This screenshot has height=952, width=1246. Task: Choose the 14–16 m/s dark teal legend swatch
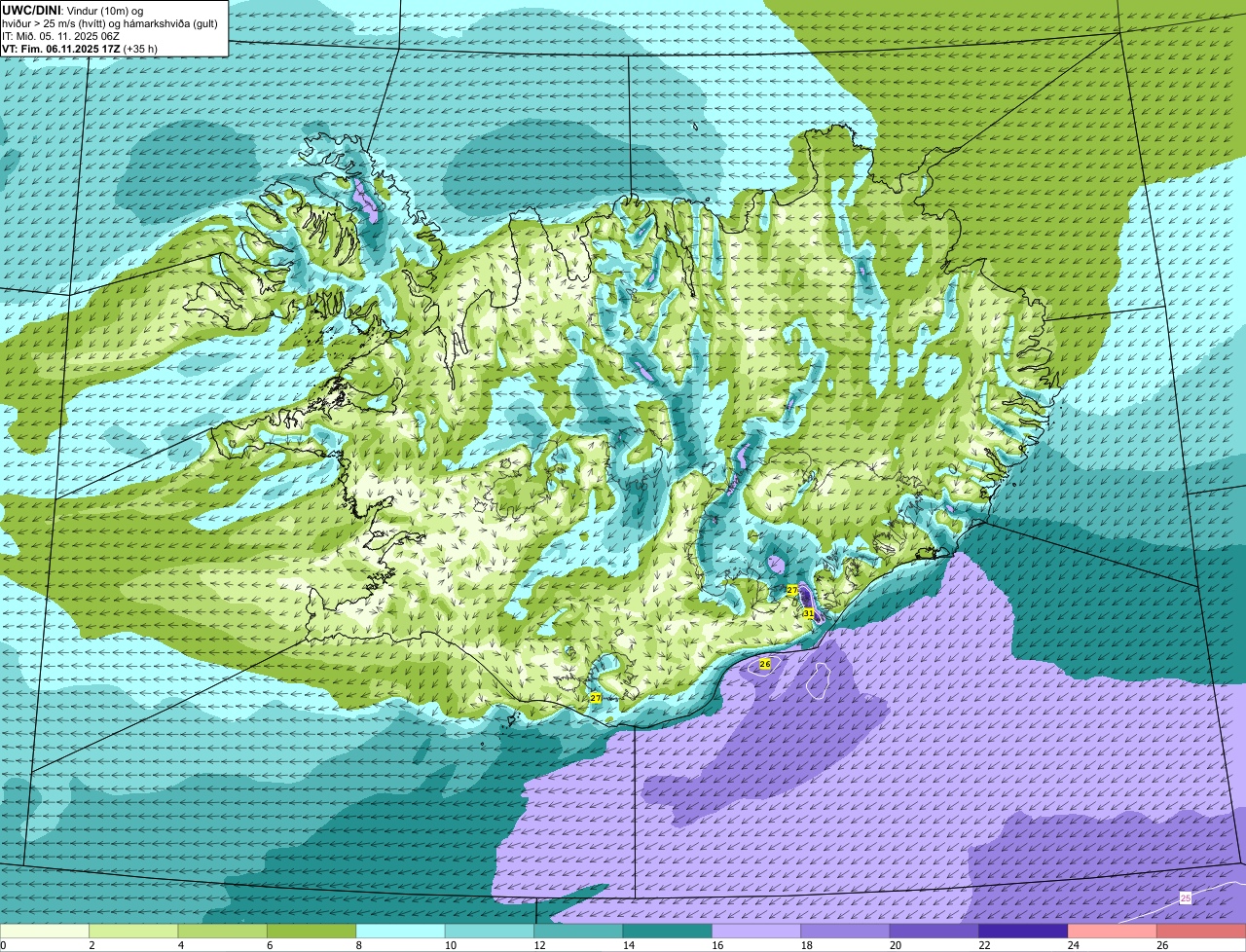(668, 932)
